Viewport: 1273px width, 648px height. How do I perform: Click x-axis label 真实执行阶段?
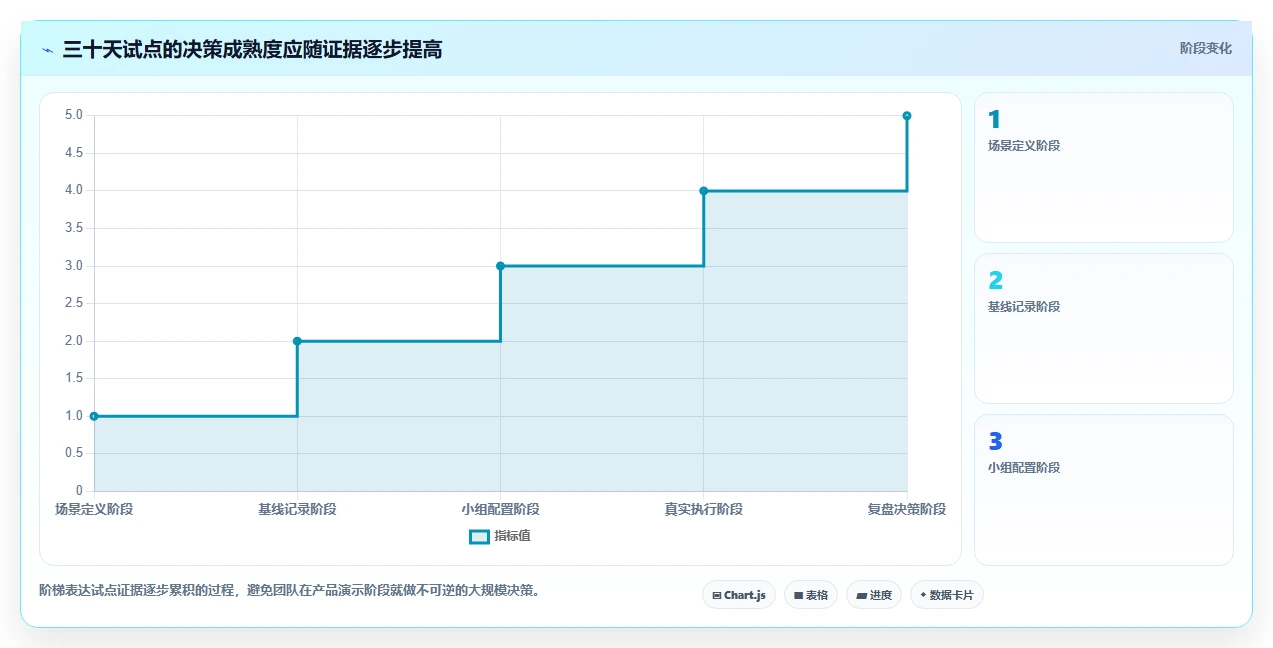point(704,509)
